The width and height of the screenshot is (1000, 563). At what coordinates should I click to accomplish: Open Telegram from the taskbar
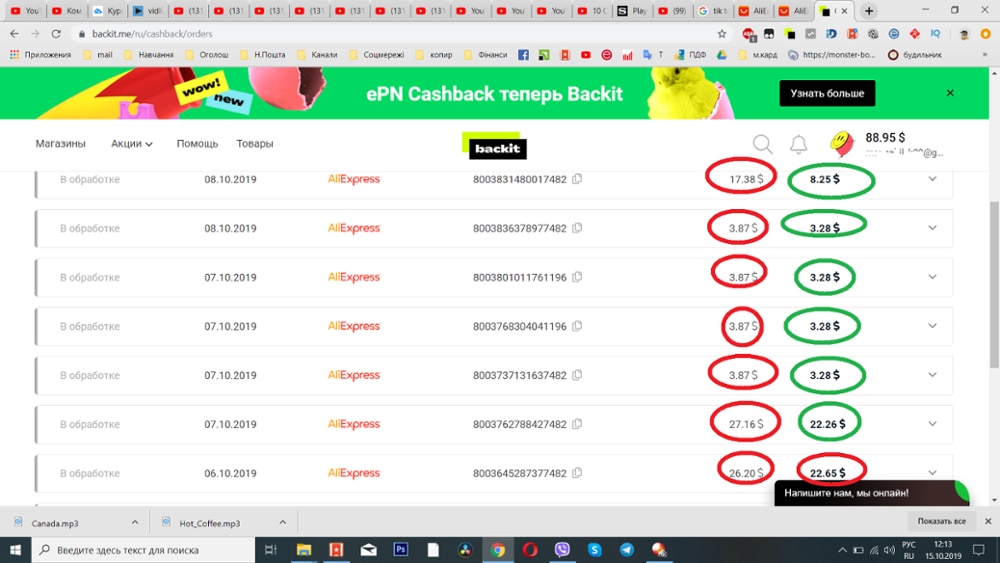[626, 549]
